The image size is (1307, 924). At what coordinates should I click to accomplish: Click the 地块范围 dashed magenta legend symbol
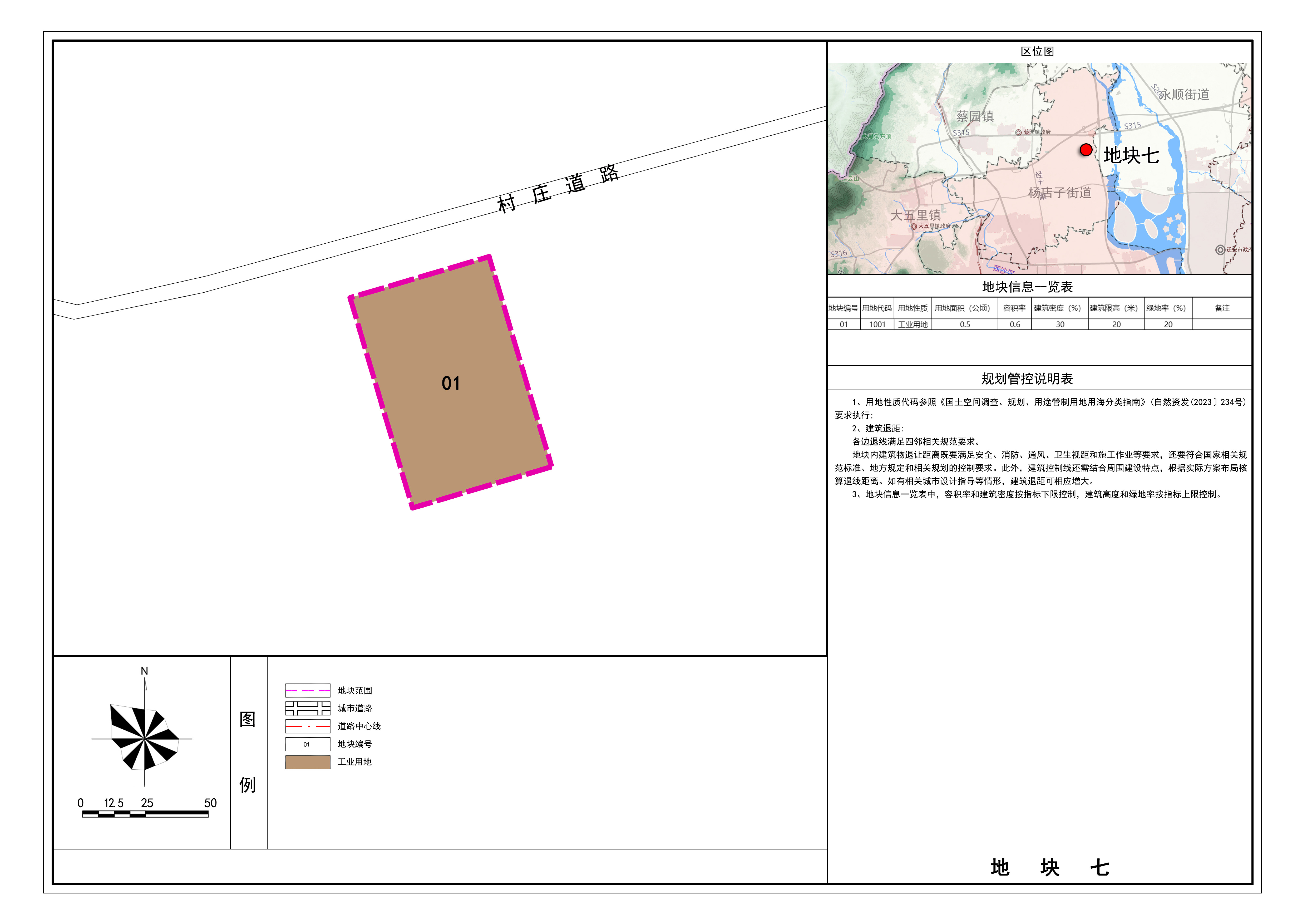307,690
